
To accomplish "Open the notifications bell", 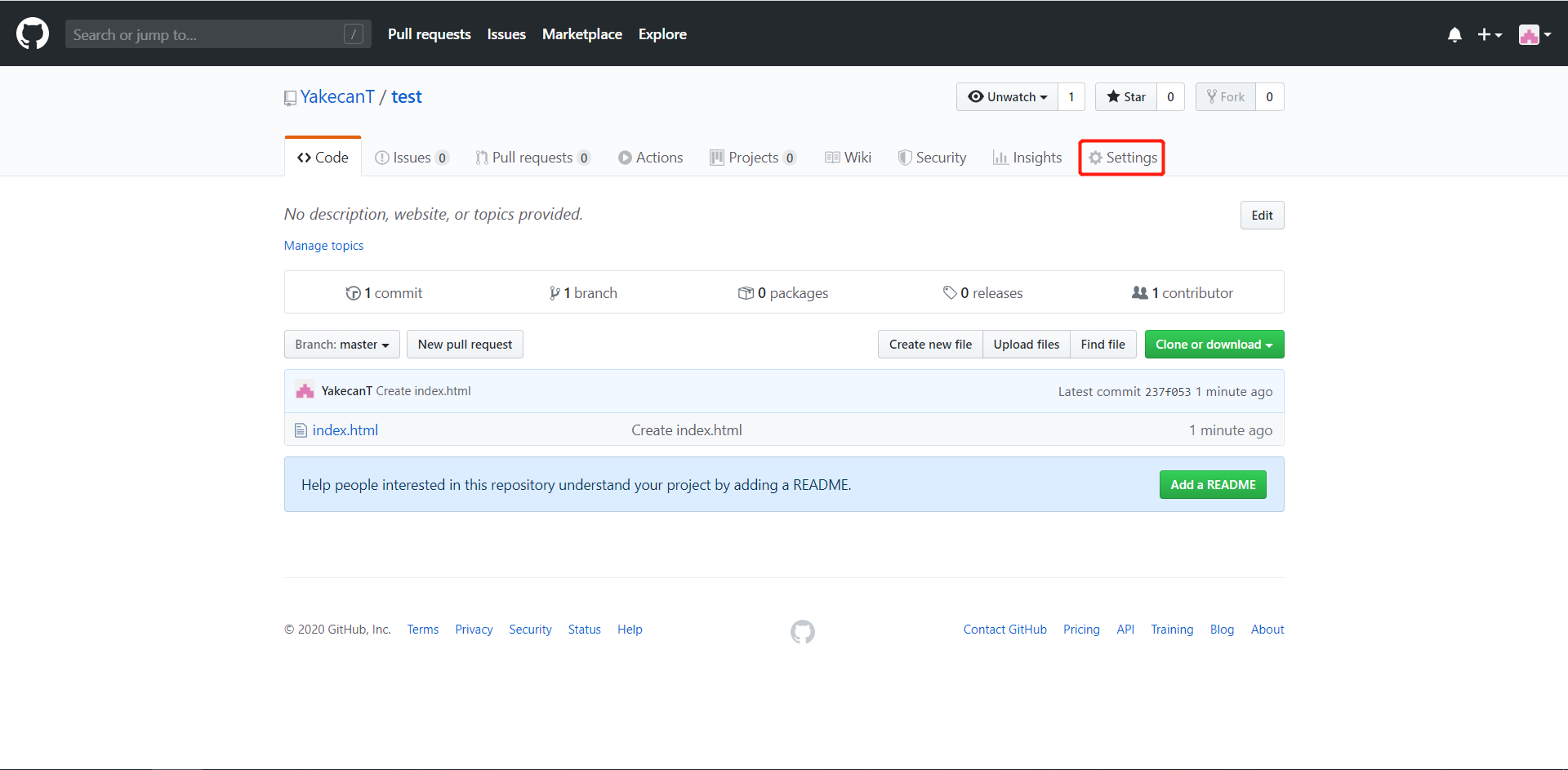I will pos(1454,34).
